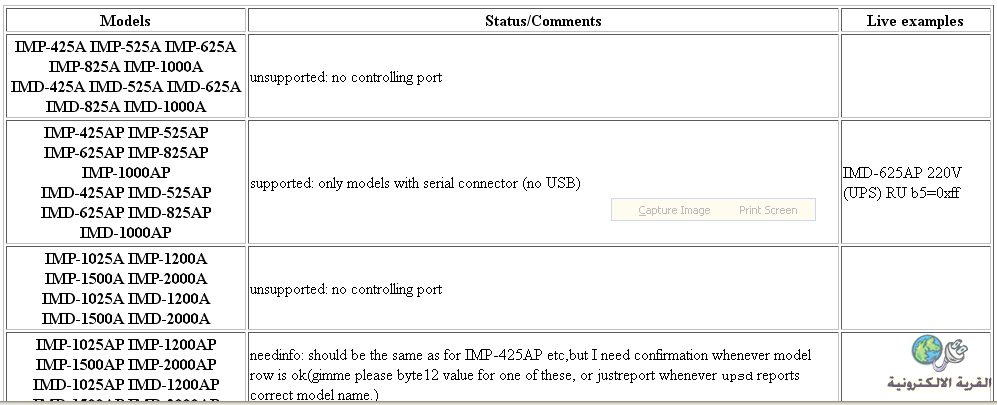Click the IMD-2000A model name

pos(168,319)
